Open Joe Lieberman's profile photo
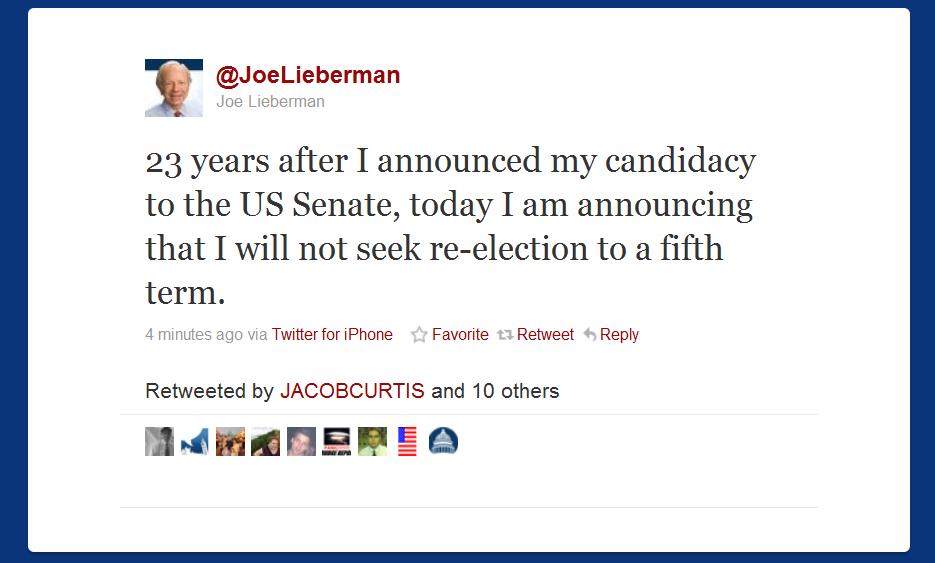Image resolution: width=935 pixels, height=563 pixels. pos(174,88)
